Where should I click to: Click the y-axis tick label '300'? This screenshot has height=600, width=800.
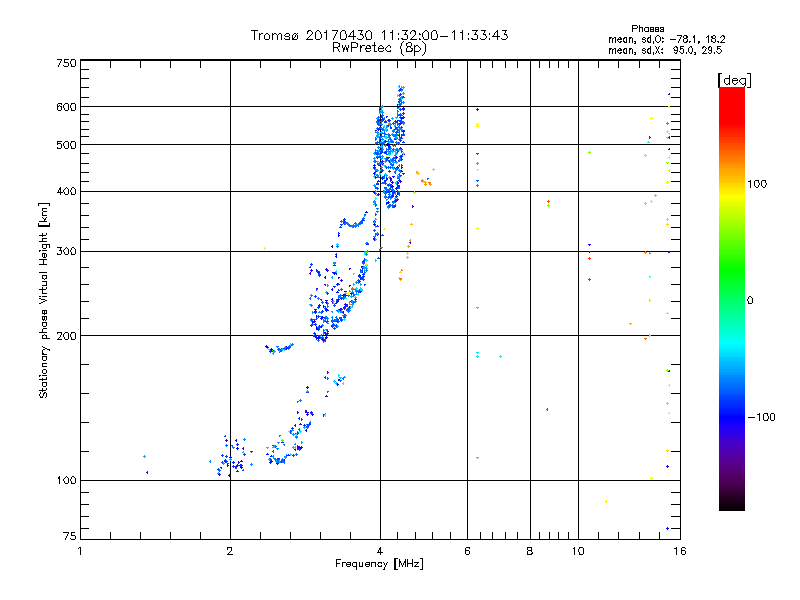[66, 251]
